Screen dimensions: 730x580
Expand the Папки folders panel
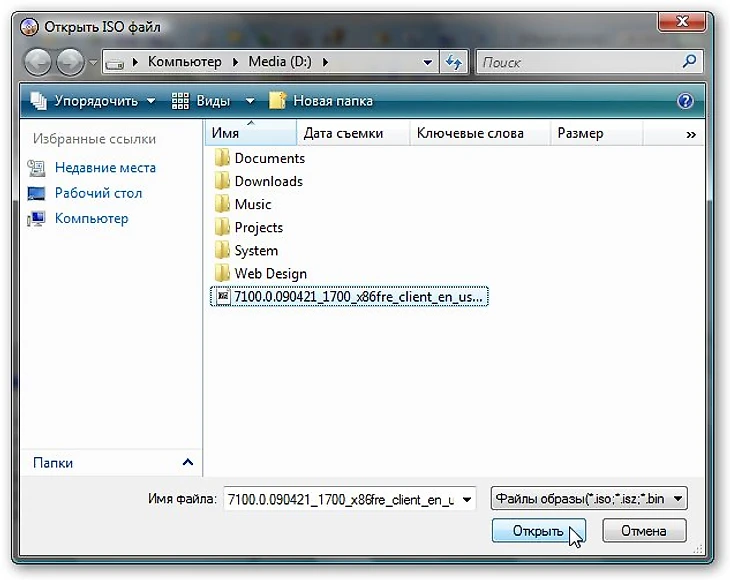click(187, 462)
